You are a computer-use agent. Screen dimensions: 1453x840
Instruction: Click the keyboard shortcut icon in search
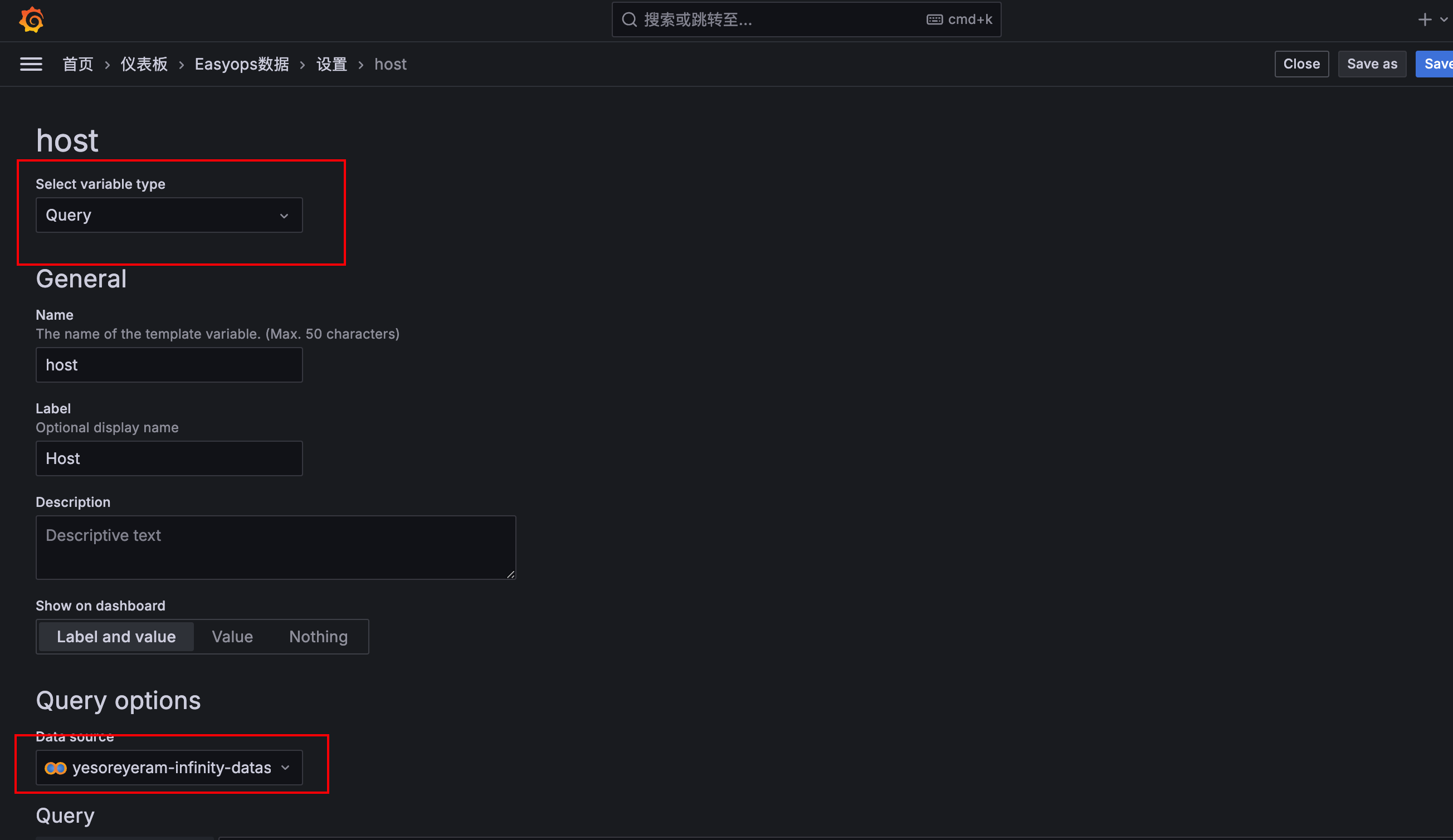pyautogui.click(x=935, y=19)
